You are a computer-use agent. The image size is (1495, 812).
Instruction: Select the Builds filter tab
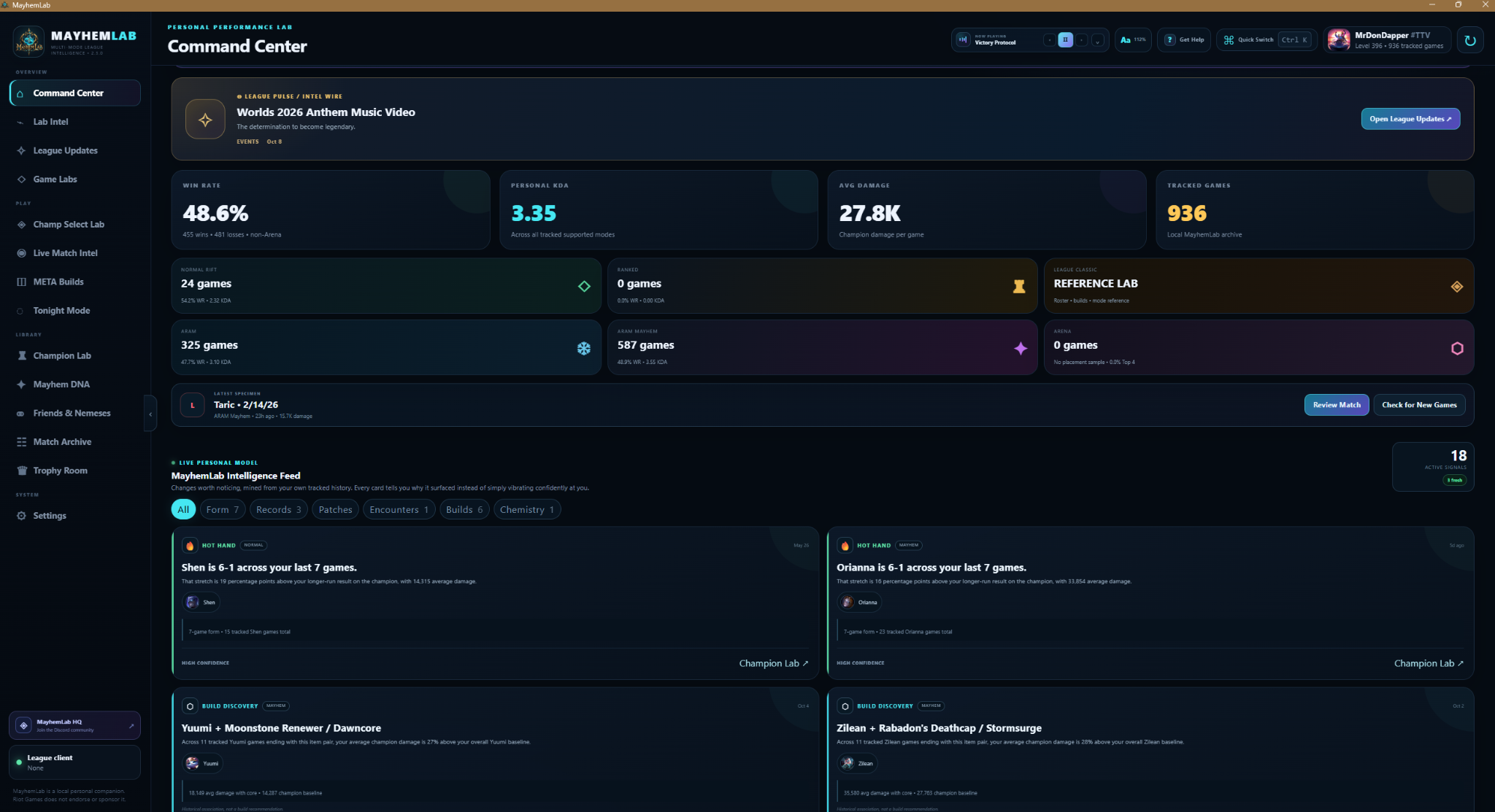tap(464, 509)
